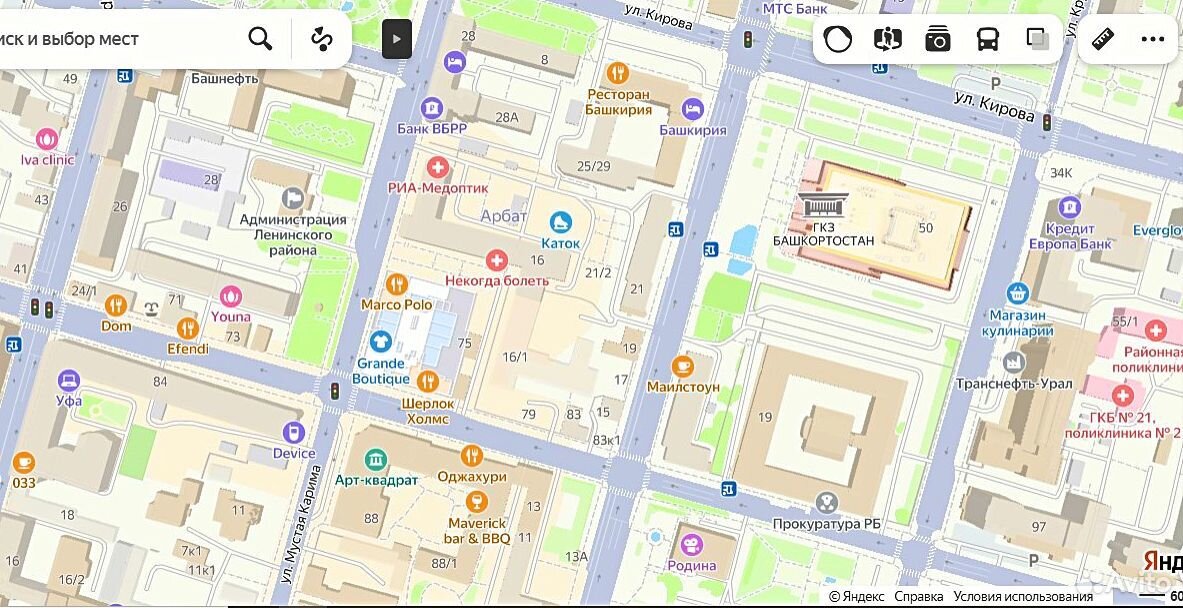Click the Шерлок Холмс restaurant marker

pyautogui.click(x=428, y=381)
